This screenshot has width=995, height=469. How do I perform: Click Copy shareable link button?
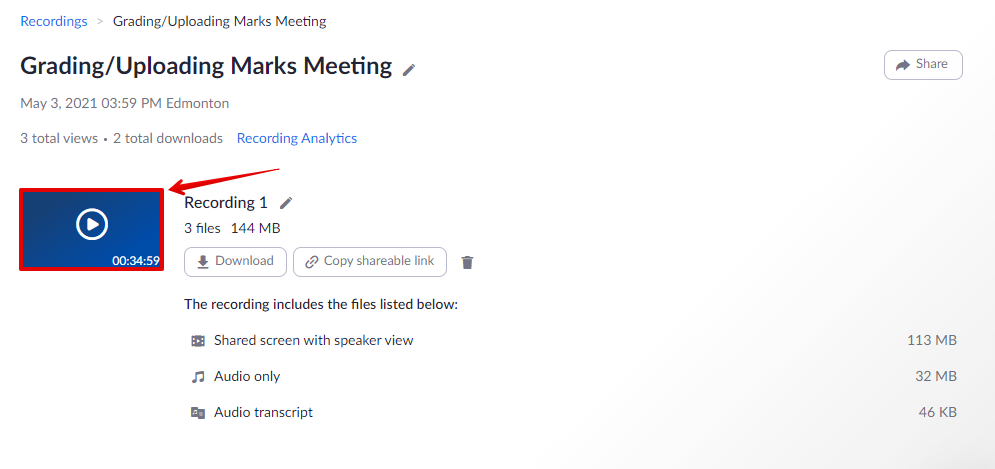coord(370,261)
